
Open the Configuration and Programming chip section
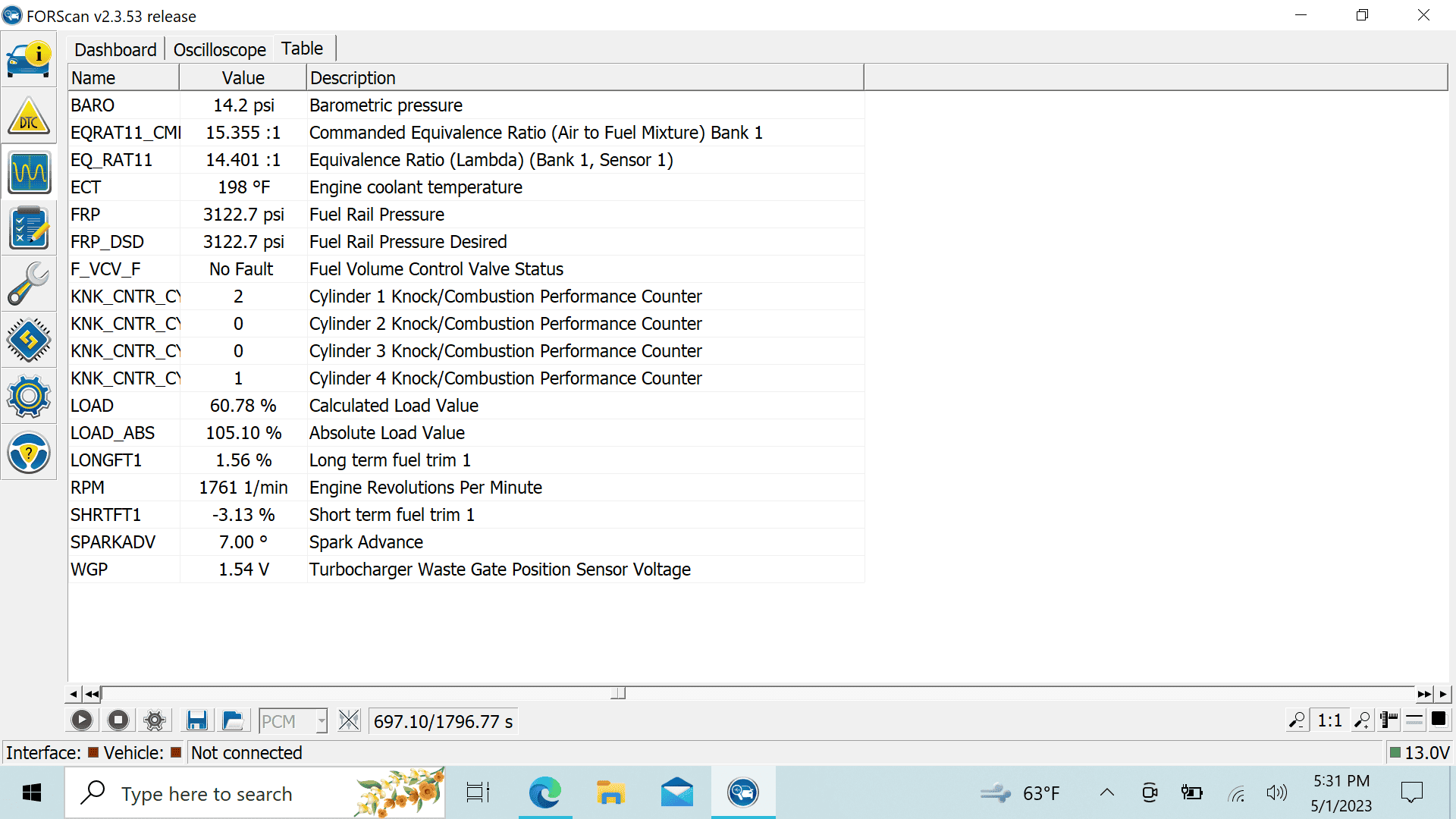click(29, 340)
